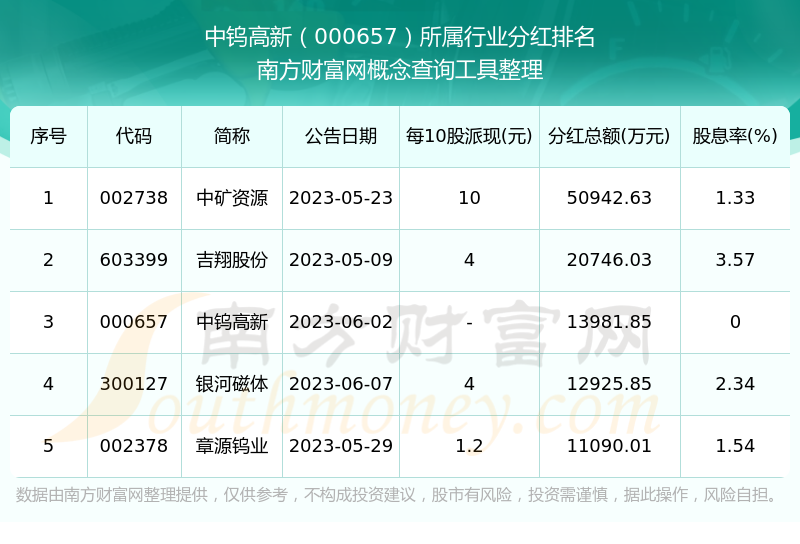The width and height of the screenshot is (800, 544).
Task: Click the date 2023-05-23
Action: pyautogui.click(x=341, y=198)
